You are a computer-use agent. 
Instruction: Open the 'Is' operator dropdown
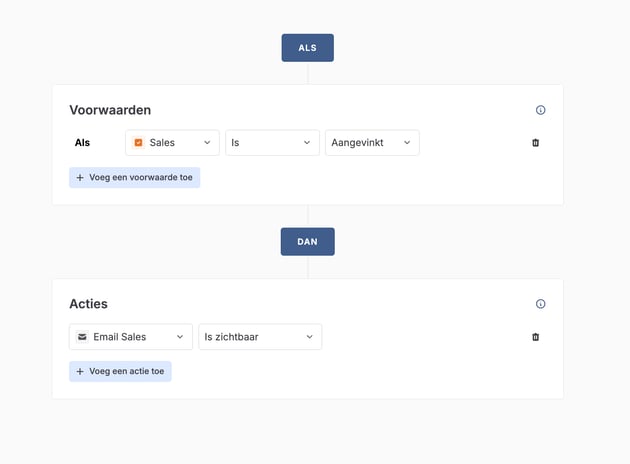[x=272, y=143]
